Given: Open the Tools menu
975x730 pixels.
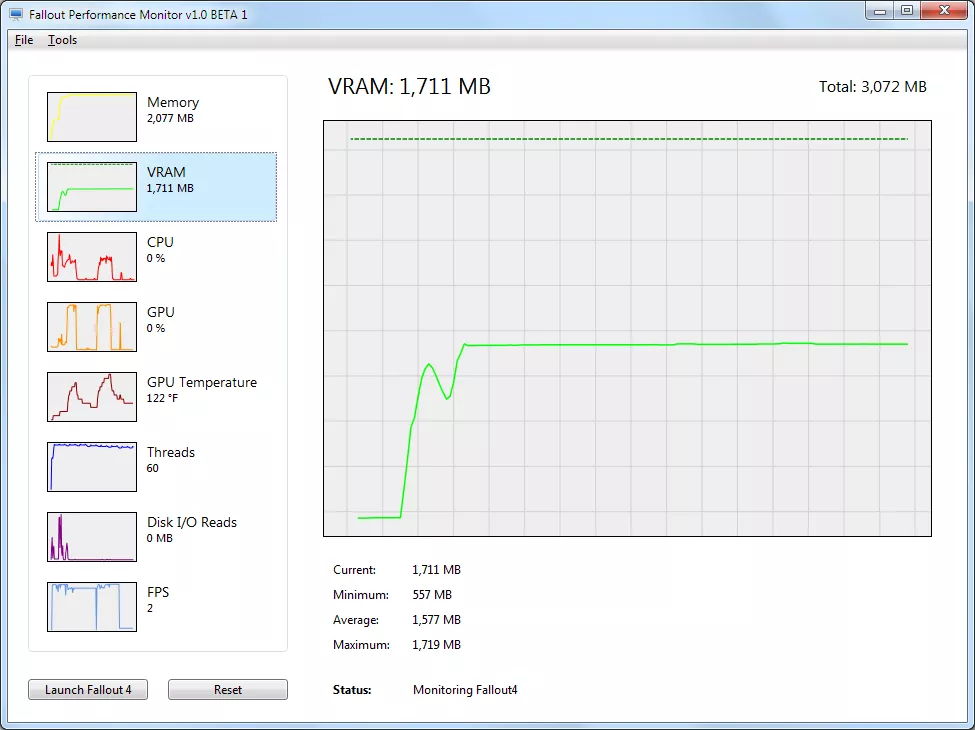Looking at the screenshot, I should (62, 40).
